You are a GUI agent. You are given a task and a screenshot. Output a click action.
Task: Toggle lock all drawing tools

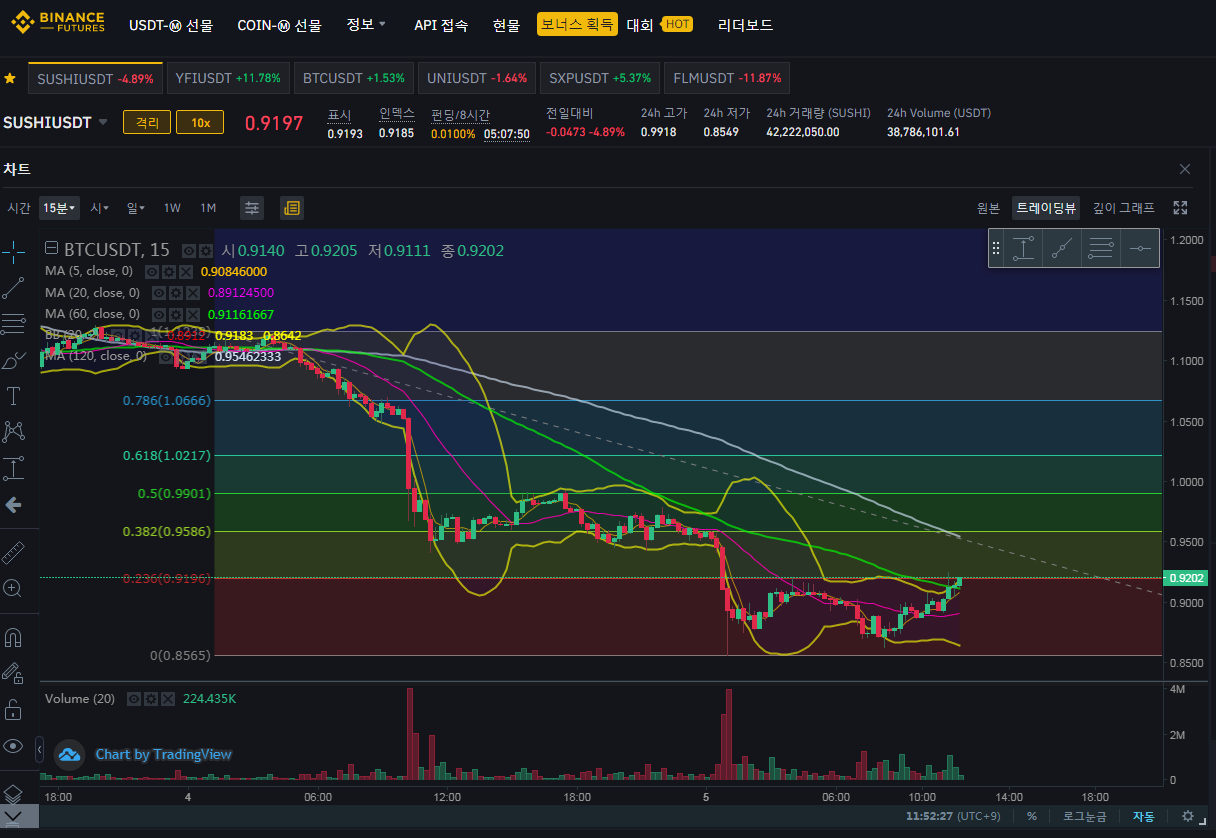[x=13, y=710]
